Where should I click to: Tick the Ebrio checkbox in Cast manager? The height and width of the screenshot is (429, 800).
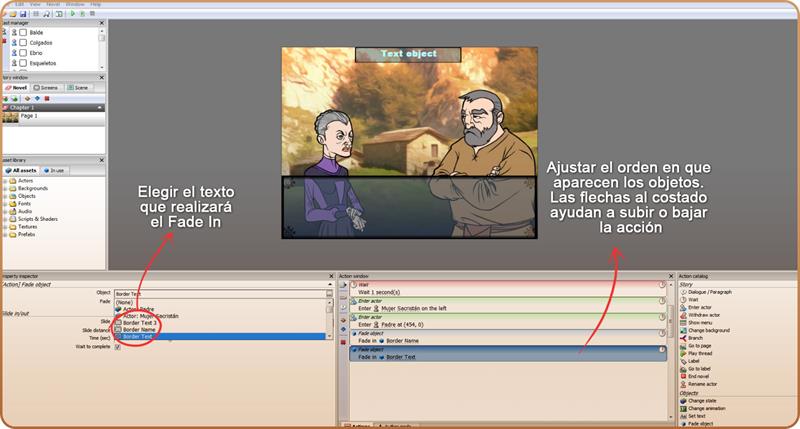click(x=23, y=53)
